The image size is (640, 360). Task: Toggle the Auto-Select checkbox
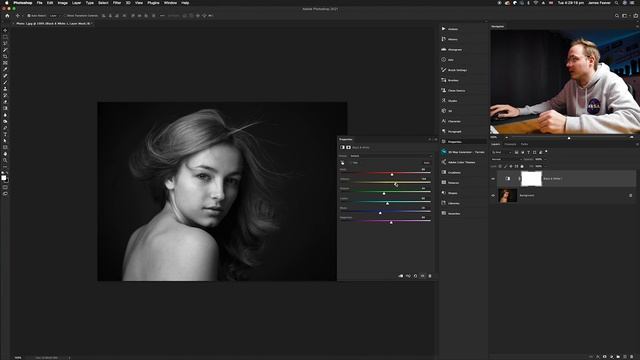coord(29,16)
